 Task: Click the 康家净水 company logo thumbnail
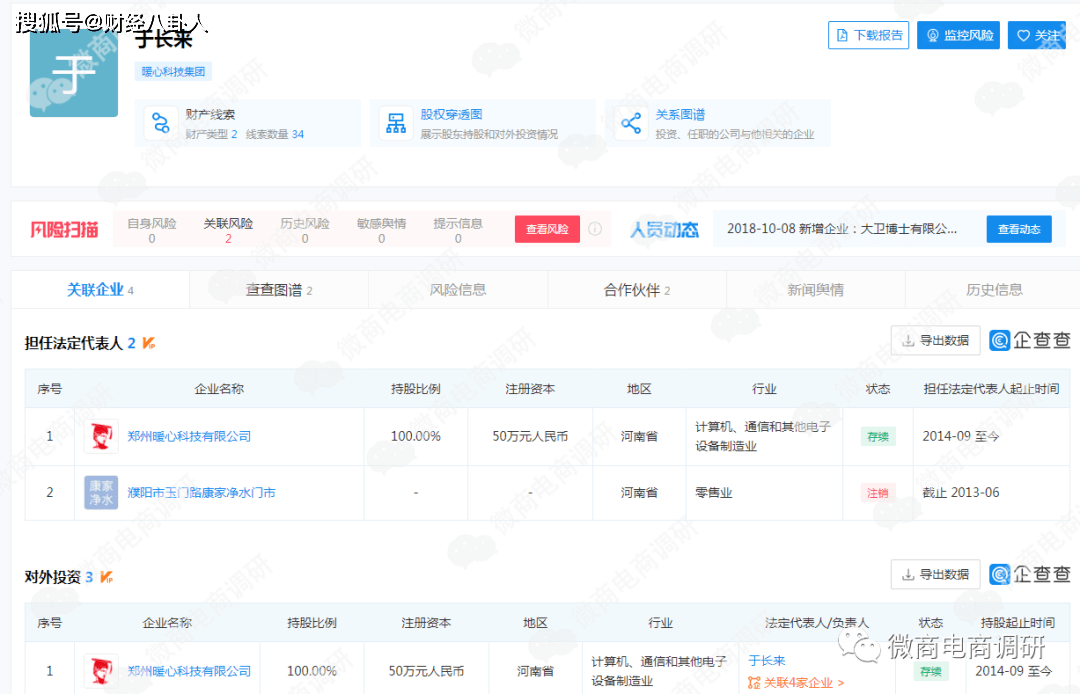pos(101,493)
